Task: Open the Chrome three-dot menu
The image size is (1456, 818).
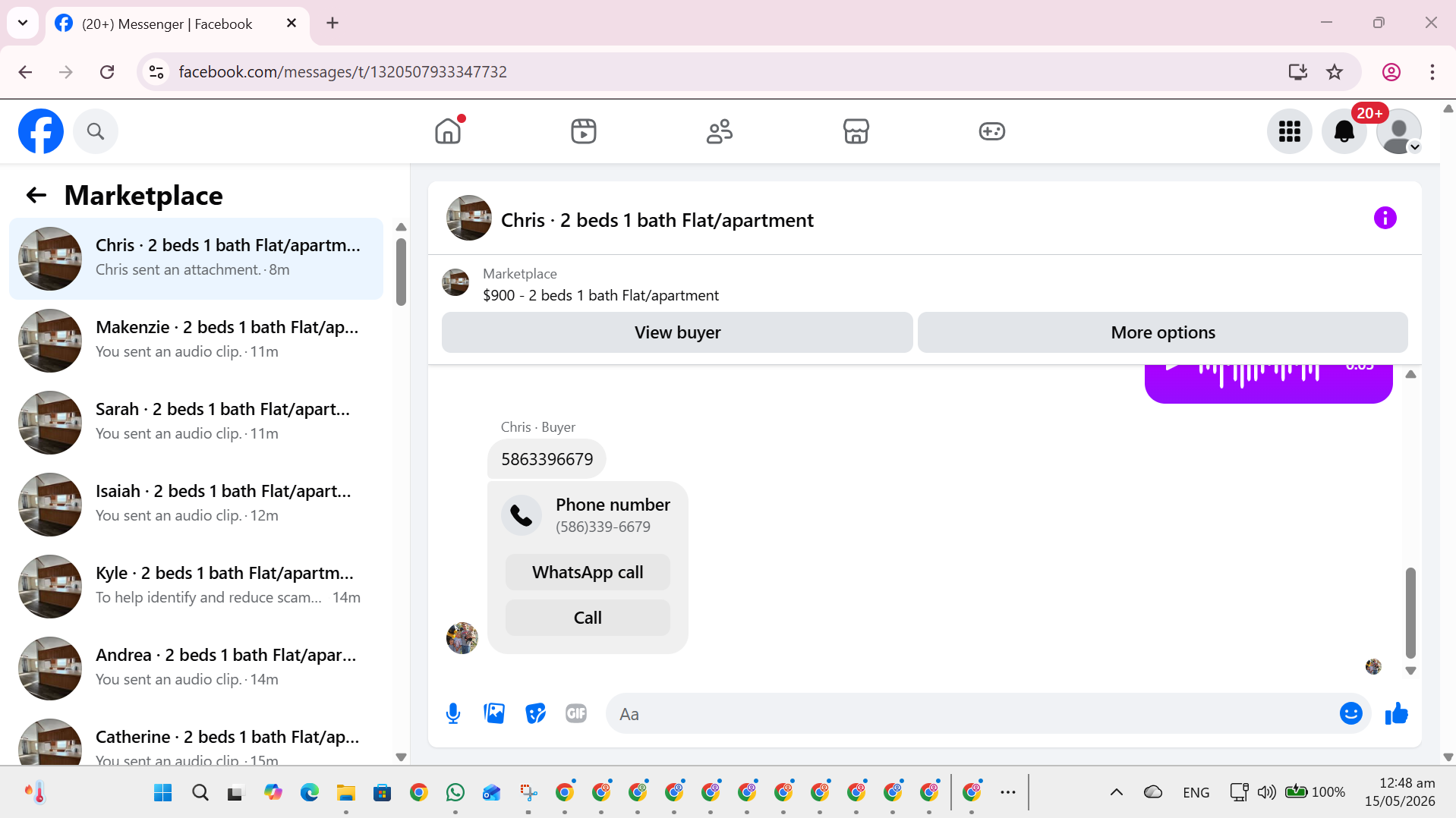Action: pos(1432,72)
